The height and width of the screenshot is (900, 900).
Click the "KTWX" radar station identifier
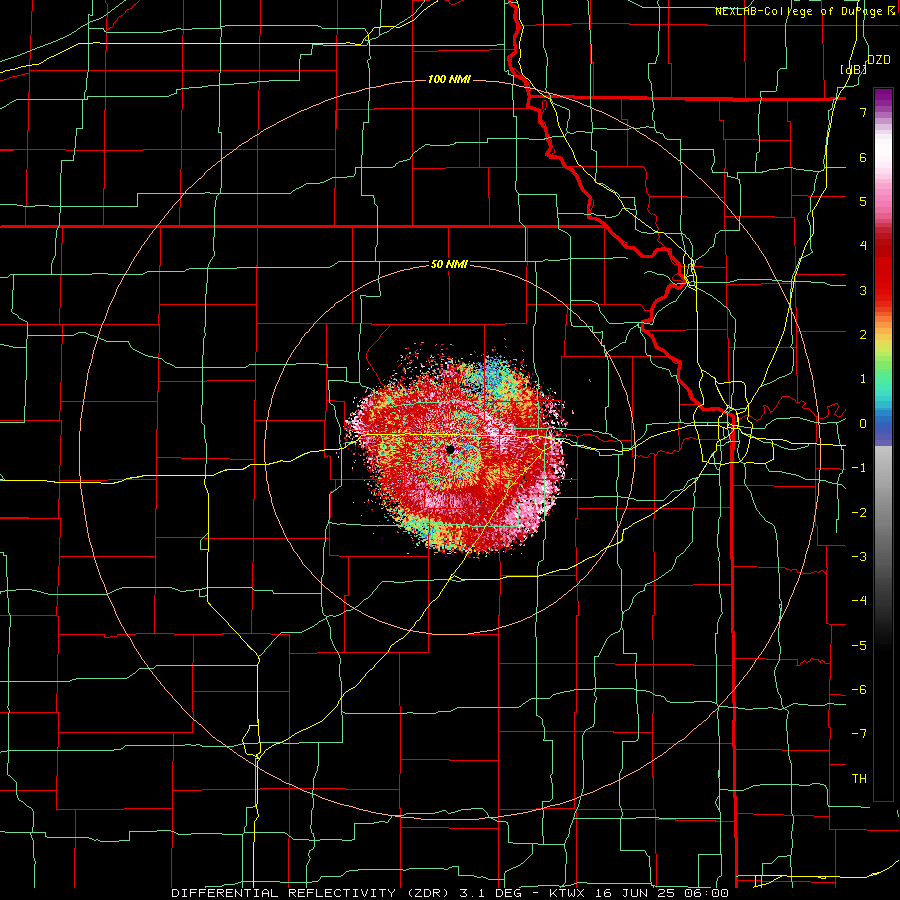tap(567, 893)
